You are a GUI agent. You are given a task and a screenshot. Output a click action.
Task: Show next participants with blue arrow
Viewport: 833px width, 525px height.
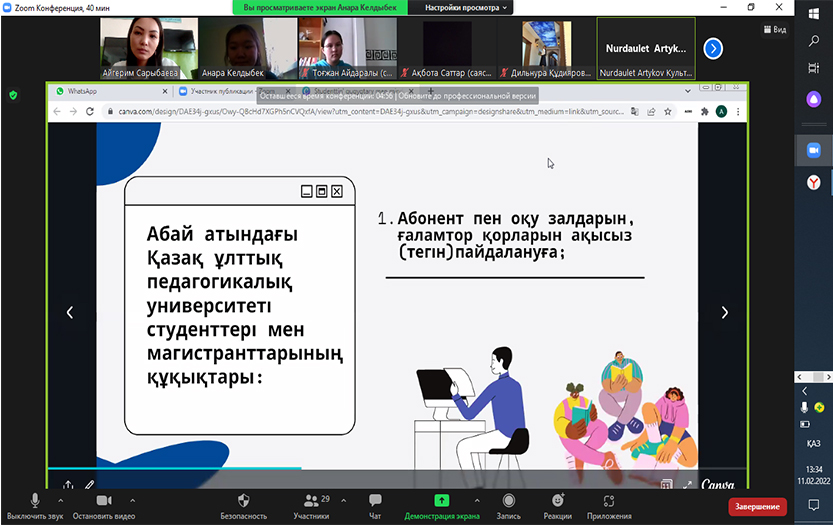[712, 47]
